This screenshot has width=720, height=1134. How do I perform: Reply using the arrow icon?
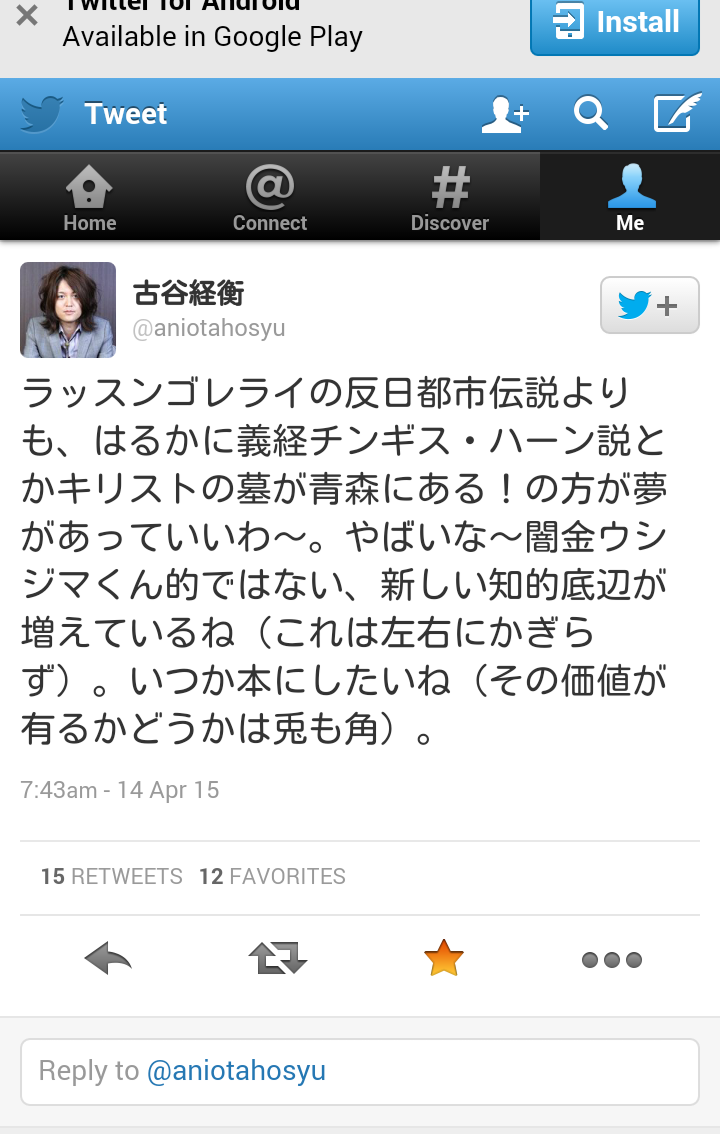[x=108, y=959]
